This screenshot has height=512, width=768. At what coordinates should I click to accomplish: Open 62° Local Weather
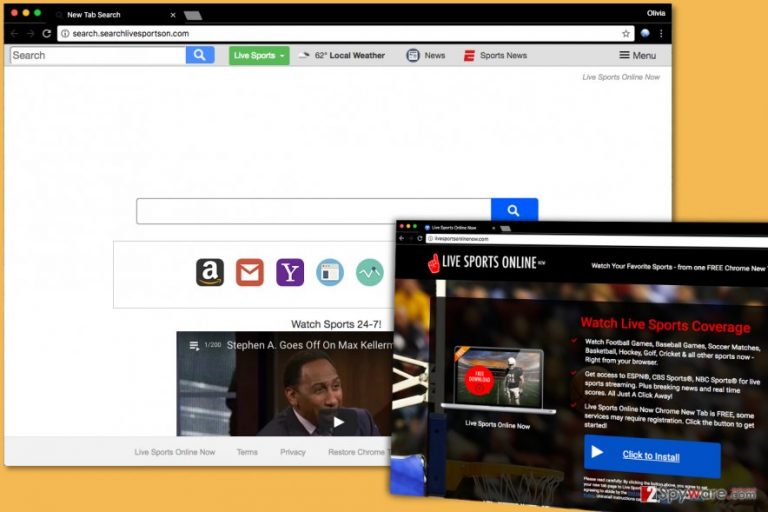[x=342, y=55]
